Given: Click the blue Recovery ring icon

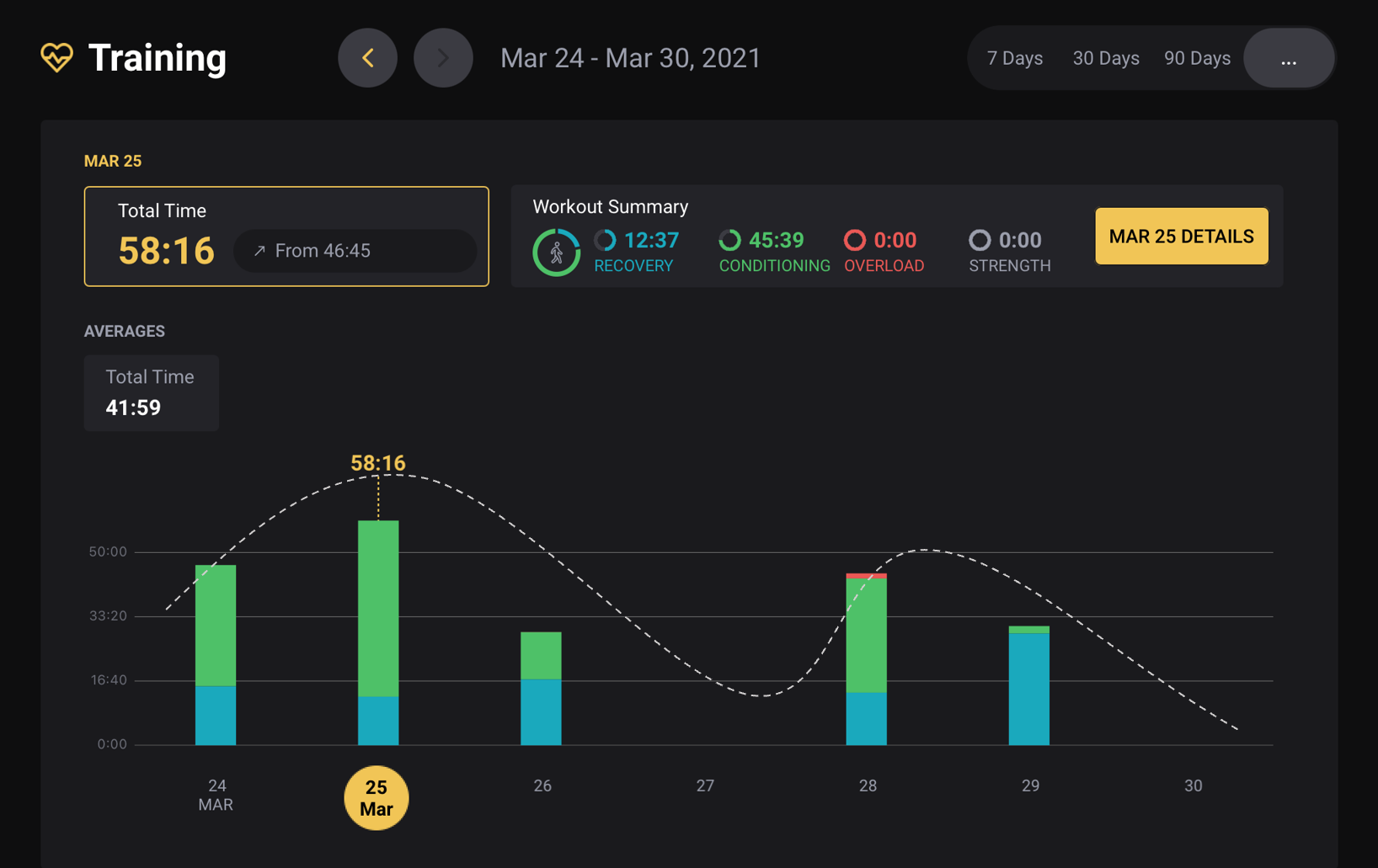Looking at the screenshot, I should click(x=605, y=241).
